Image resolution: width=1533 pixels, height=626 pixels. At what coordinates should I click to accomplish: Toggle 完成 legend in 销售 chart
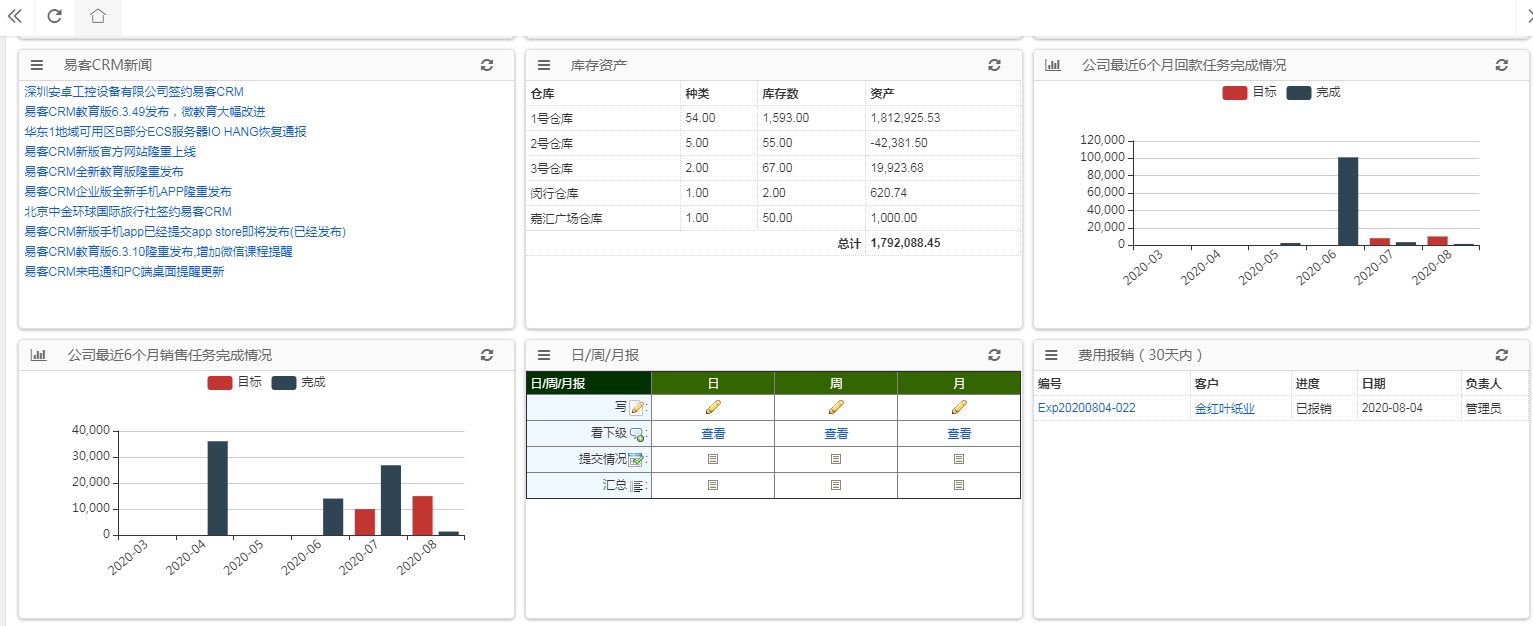tap(298, 382)
